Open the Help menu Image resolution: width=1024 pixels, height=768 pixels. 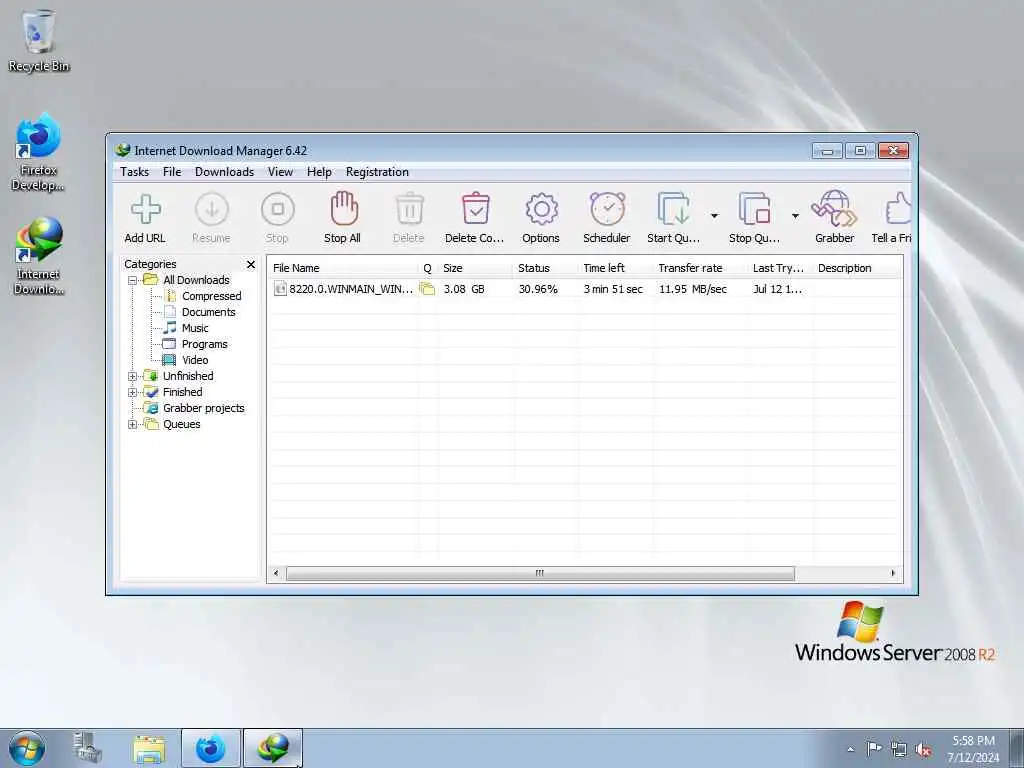[319, 172]
